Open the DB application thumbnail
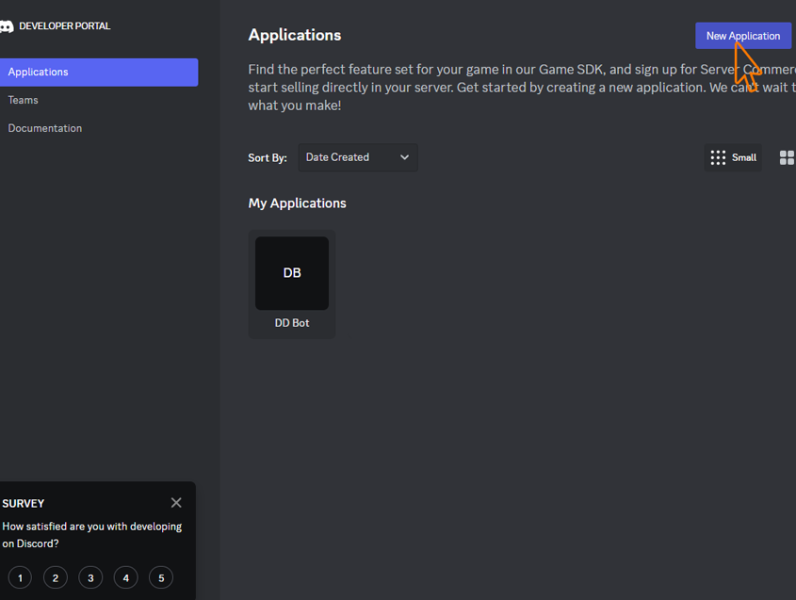Screen dimensions: 796x600 292,273
